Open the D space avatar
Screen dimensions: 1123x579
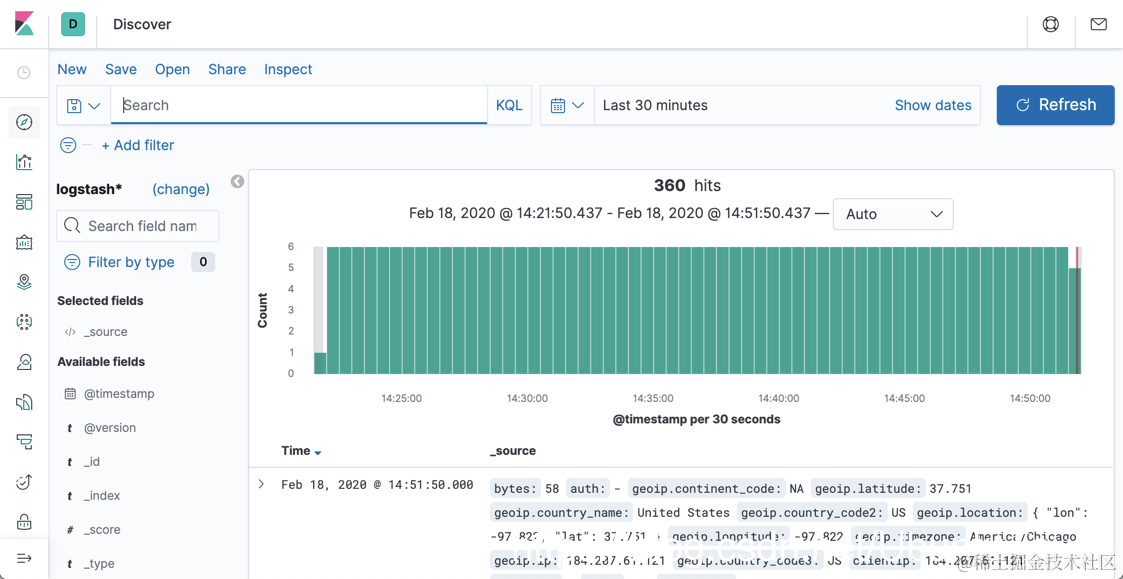point(73,24)
